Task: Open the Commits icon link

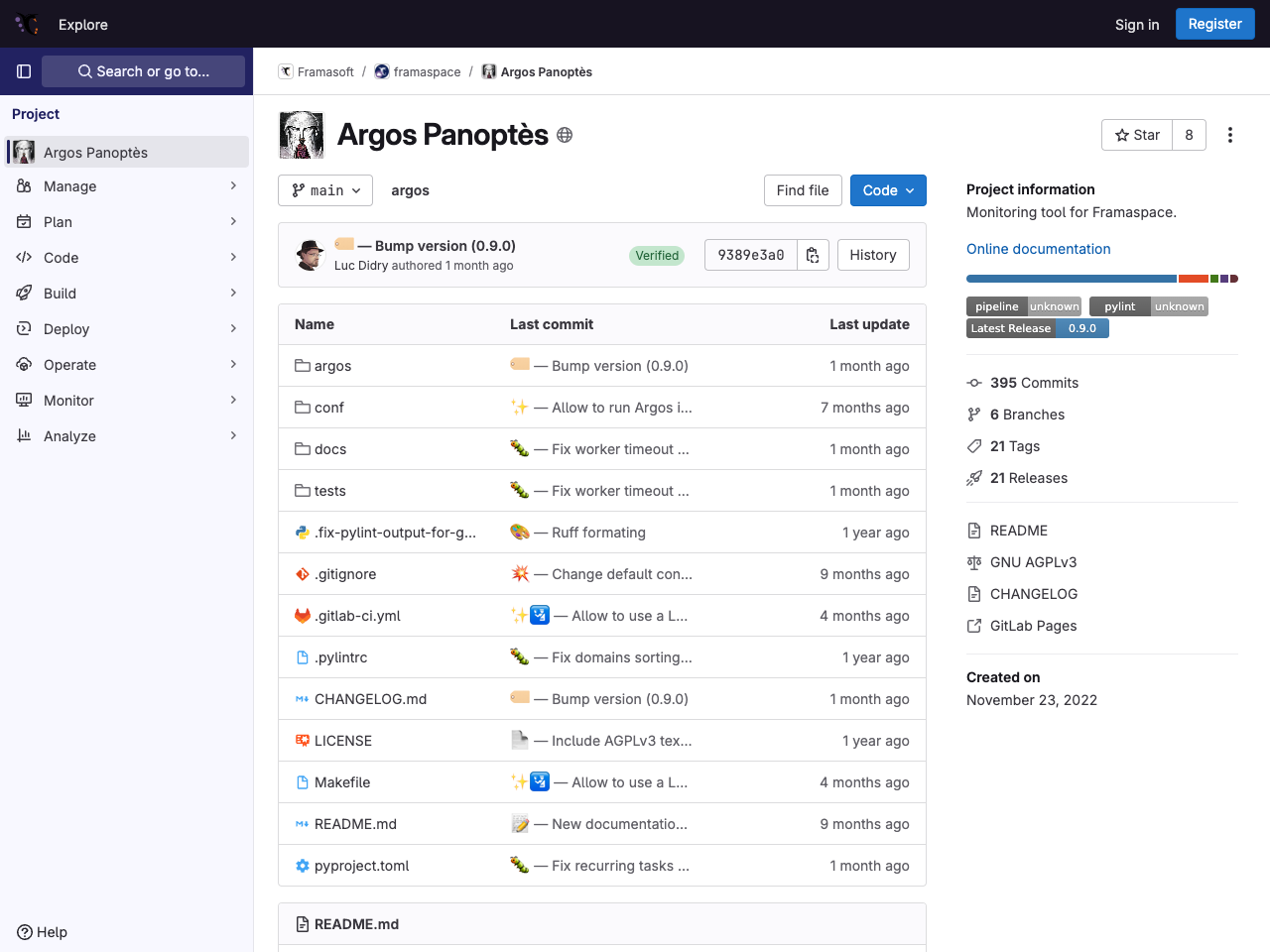Action: 974,383
